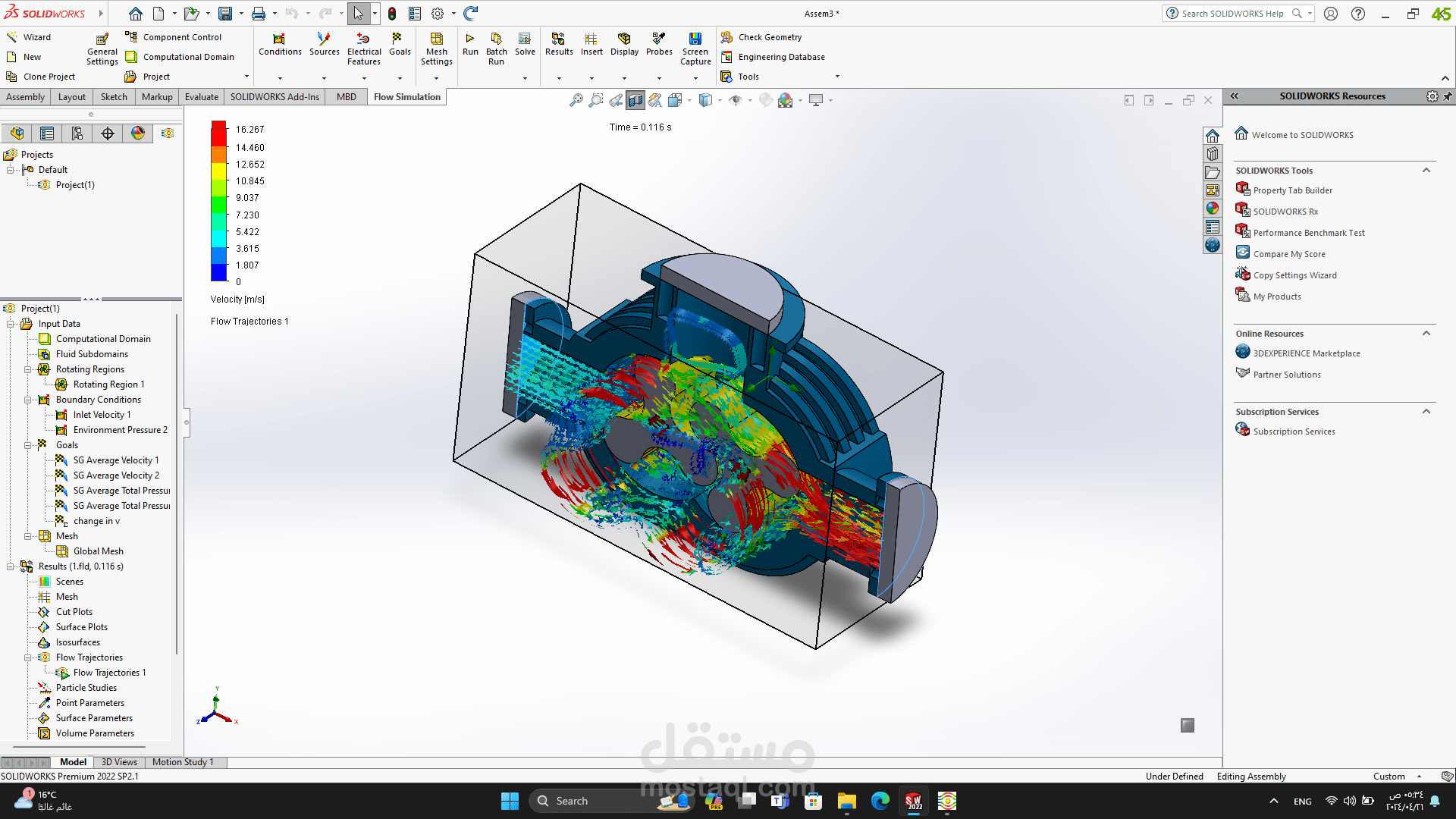Open Copy Settings Wizard
The height and width of the screenshot is (819, 1456).
point(1294,275)
